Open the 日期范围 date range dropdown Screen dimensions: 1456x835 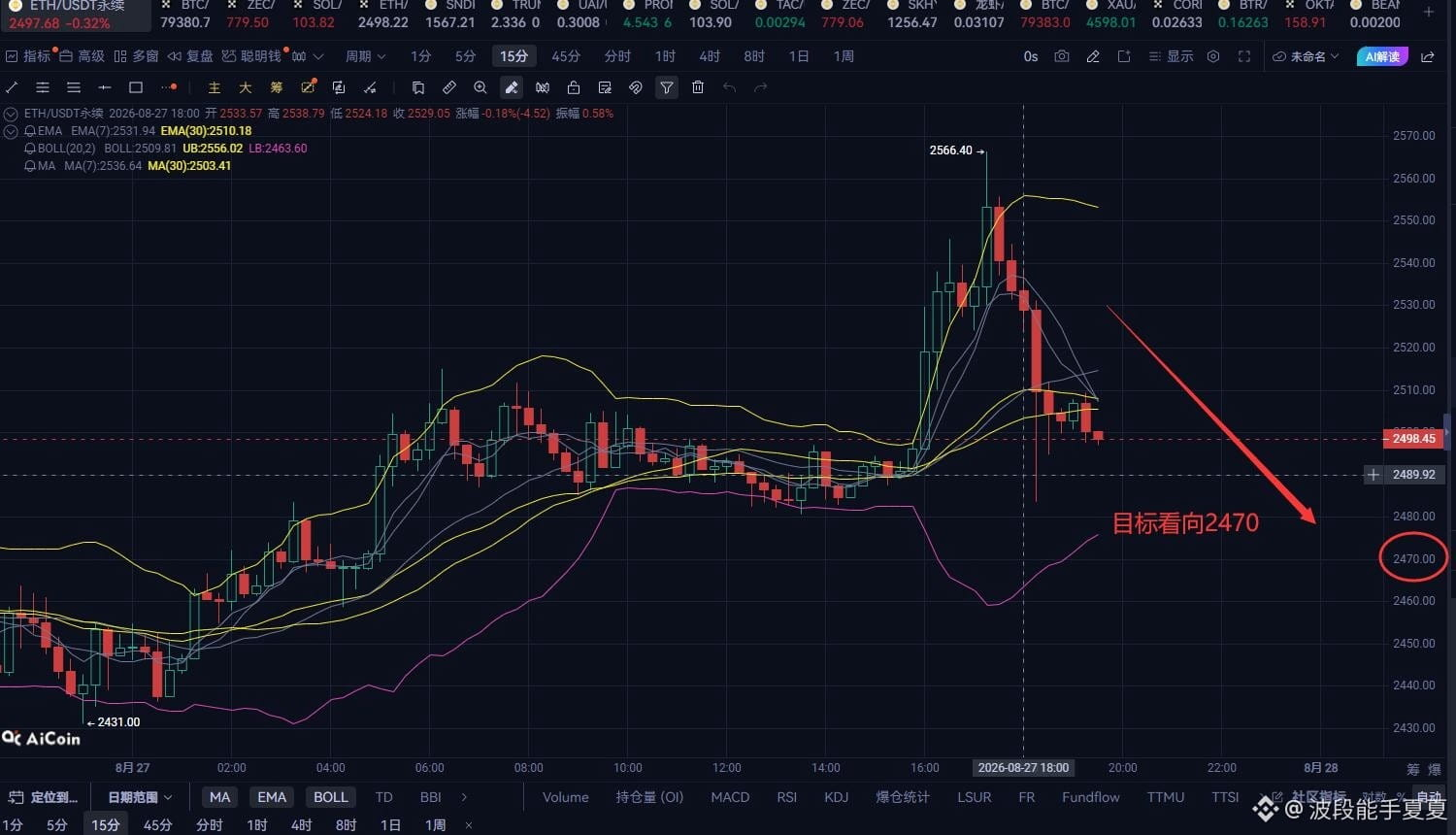pos(140,797)
